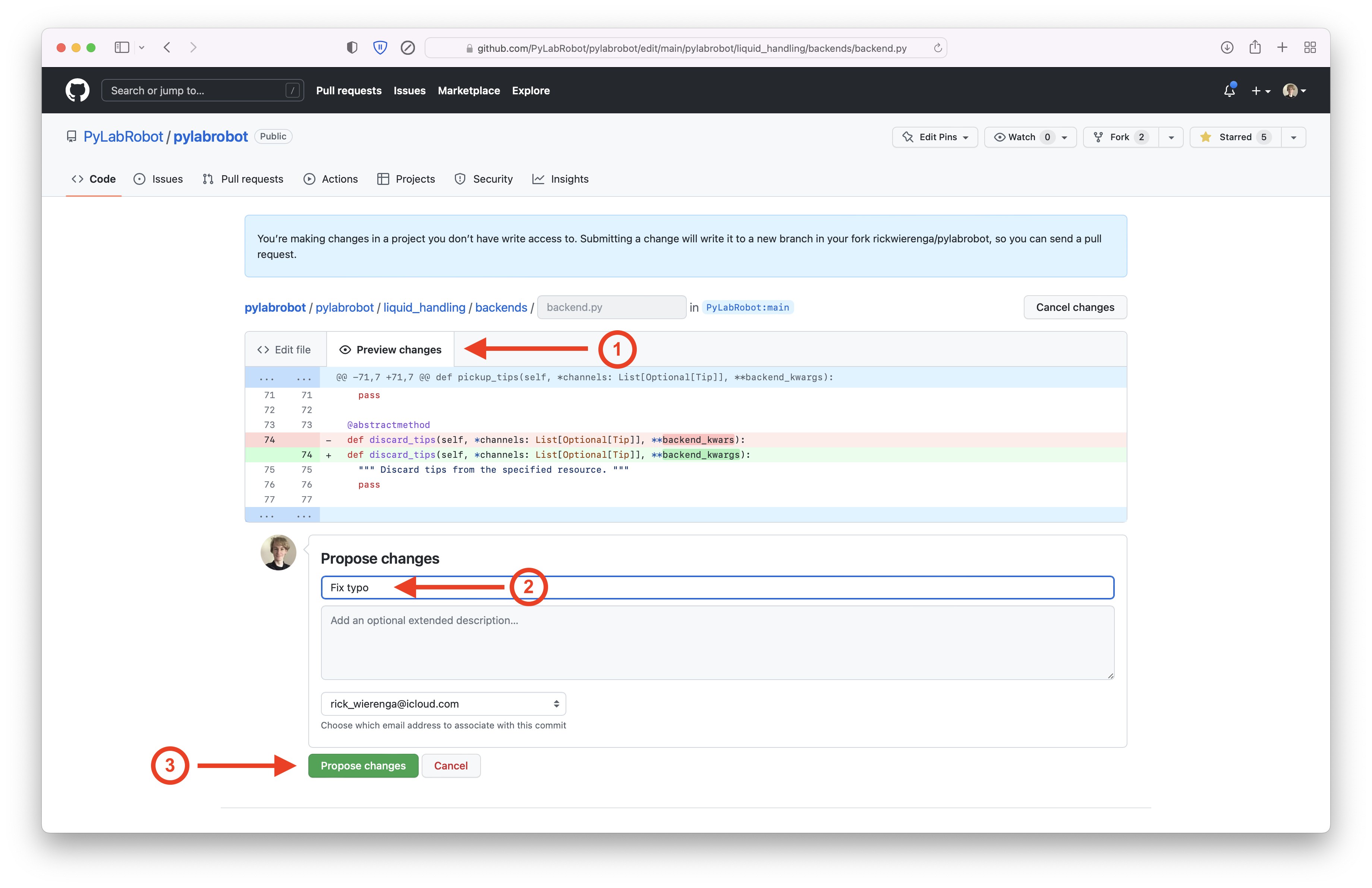This screenshot has height=888, width=1372.
Task: Open Safari downloads icon
Action: point(1227,47)
